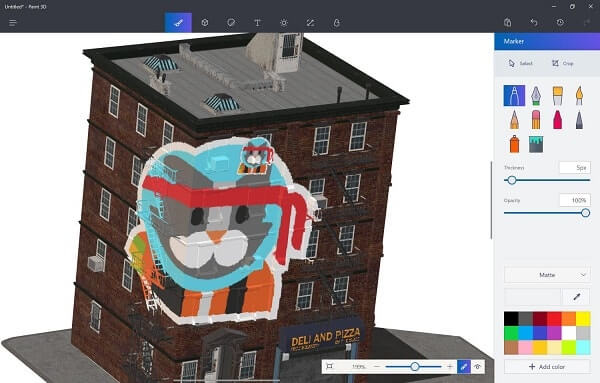This screenshot has width=600, height=383.
Task: Select the Pixel pen tool
Action: coord(579,119)
